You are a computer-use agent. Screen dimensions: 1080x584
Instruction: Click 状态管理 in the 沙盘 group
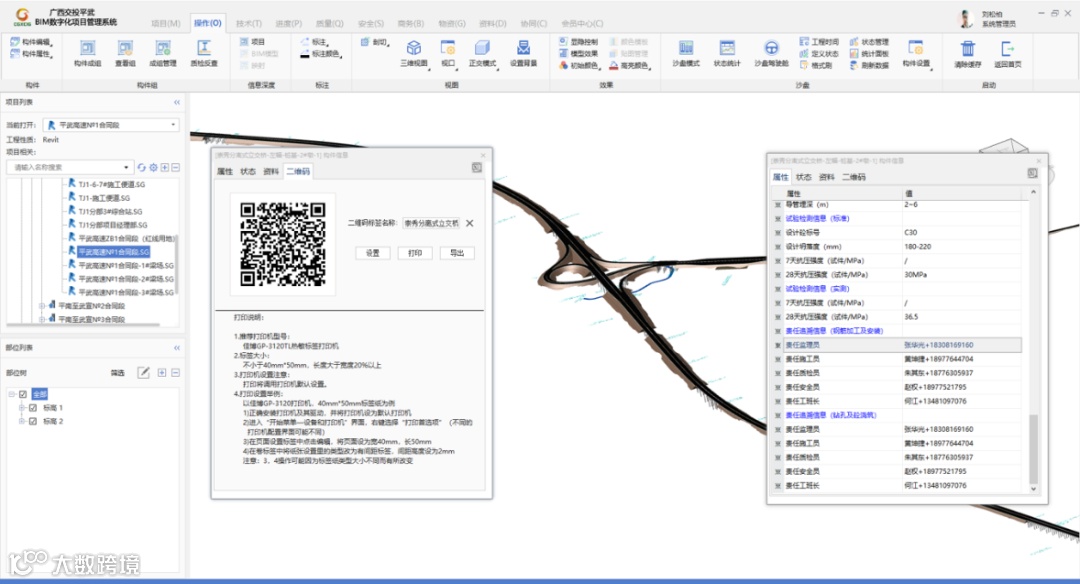point(869,42)
